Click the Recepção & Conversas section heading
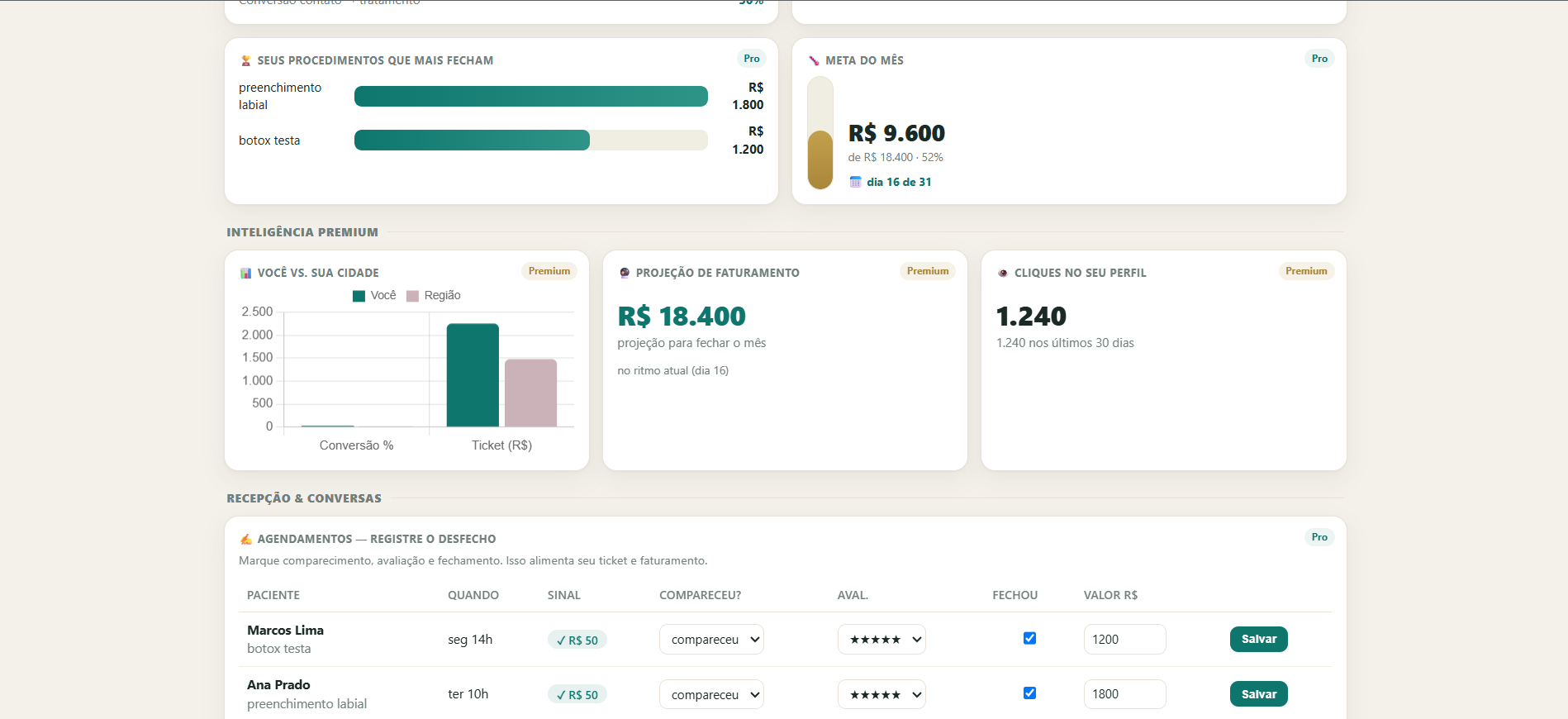1568x719 pixels. click(304, 498)
